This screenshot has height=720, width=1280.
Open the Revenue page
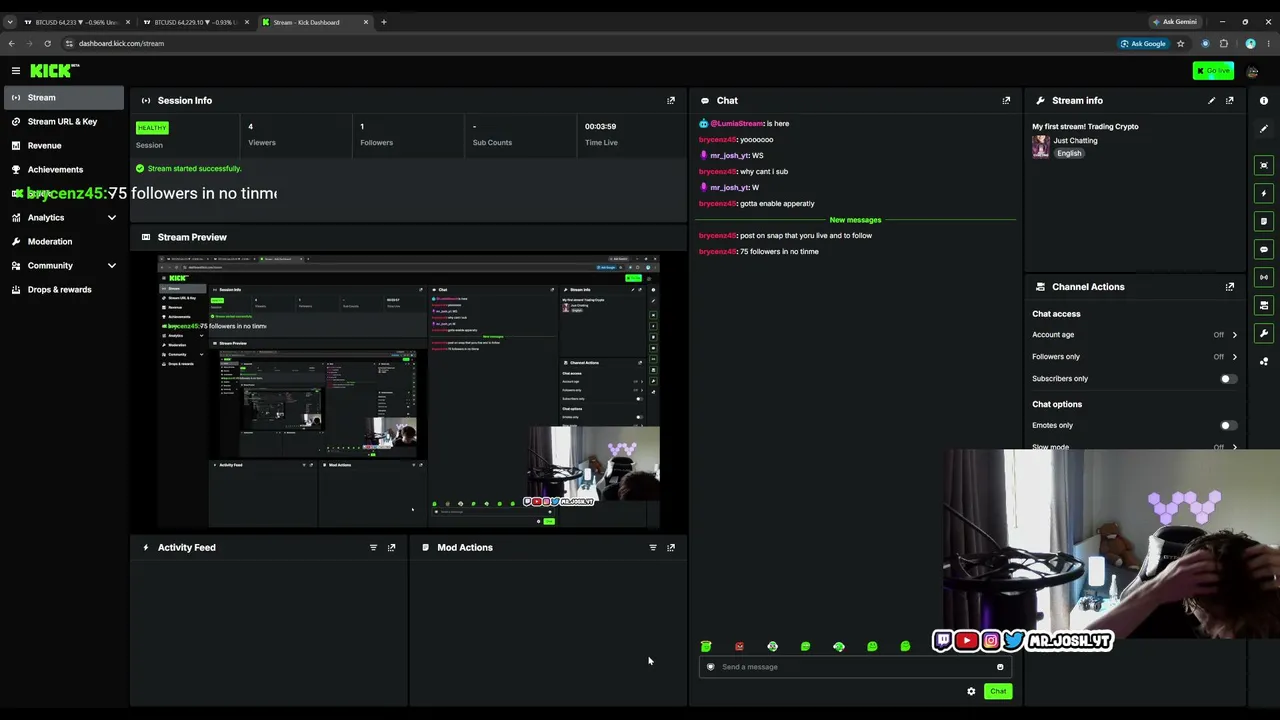click(63, 145)
